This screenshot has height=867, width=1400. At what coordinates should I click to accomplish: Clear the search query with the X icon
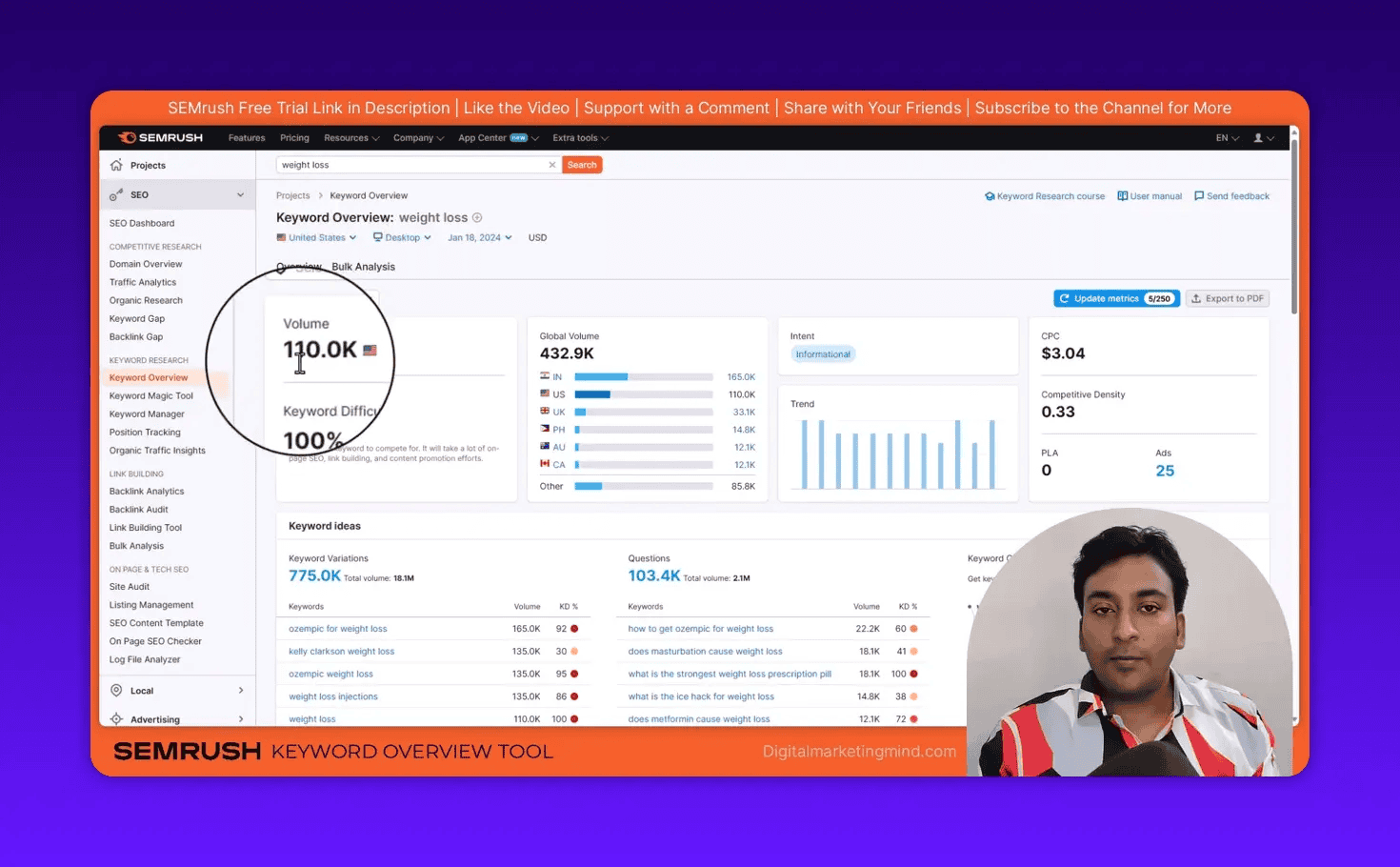(x=552, y=164)
